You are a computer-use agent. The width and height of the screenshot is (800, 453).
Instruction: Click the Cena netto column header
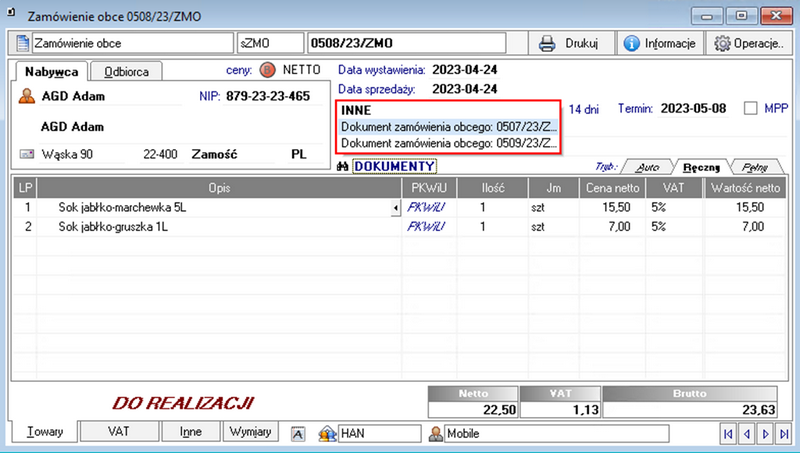click(612, 188)
